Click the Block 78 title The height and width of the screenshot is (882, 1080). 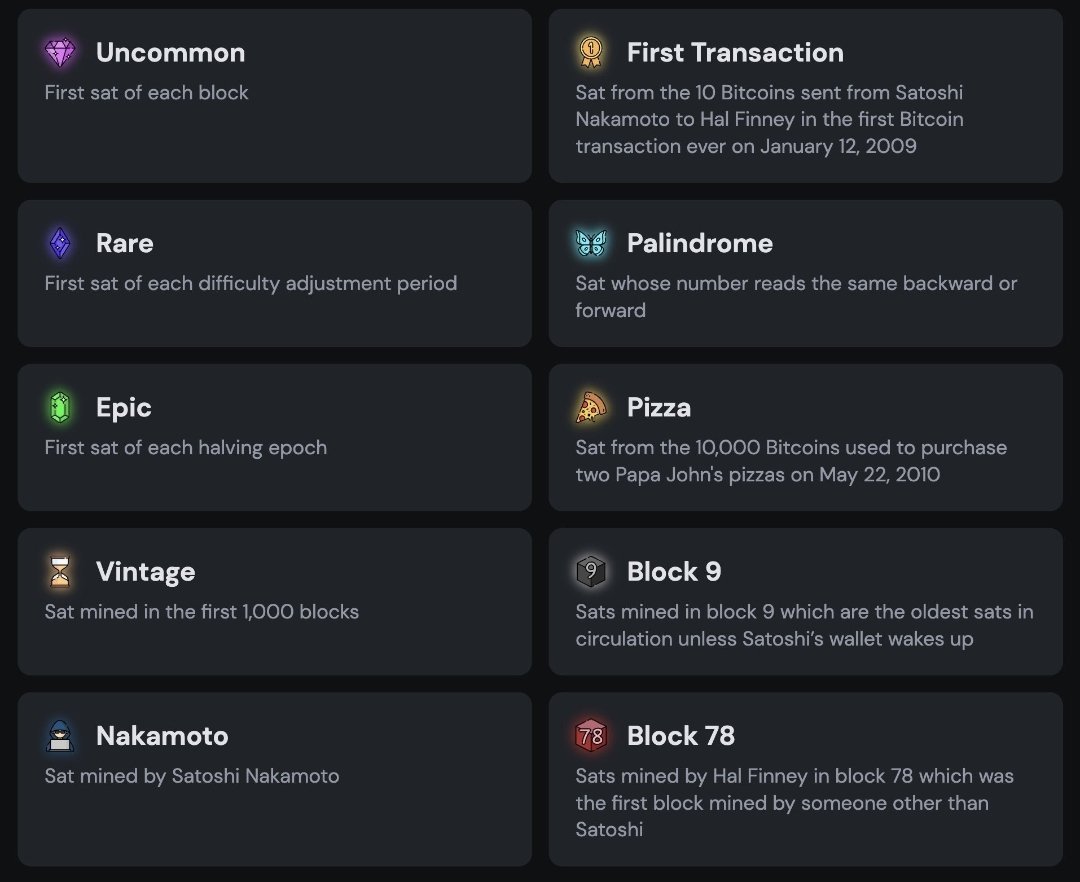(681, 736)
